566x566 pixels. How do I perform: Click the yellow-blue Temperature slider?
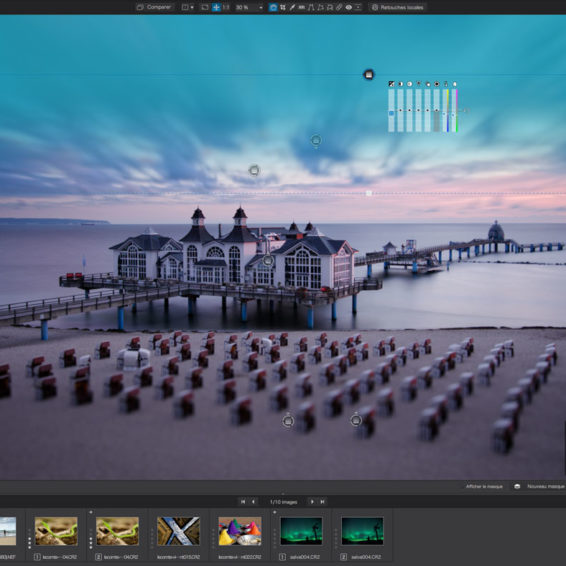coord(445,110)
